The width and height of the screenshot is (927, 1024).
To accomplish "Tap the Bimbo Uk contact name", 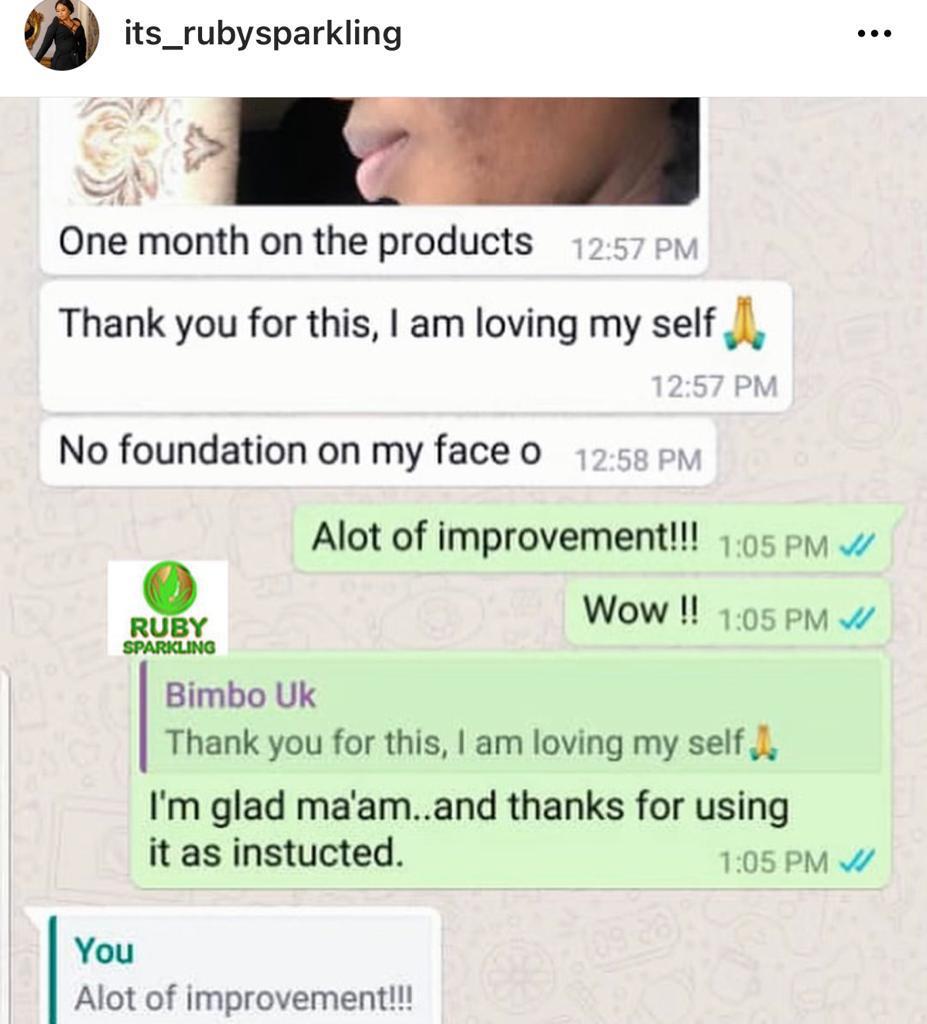I will [x=240, y=695].
